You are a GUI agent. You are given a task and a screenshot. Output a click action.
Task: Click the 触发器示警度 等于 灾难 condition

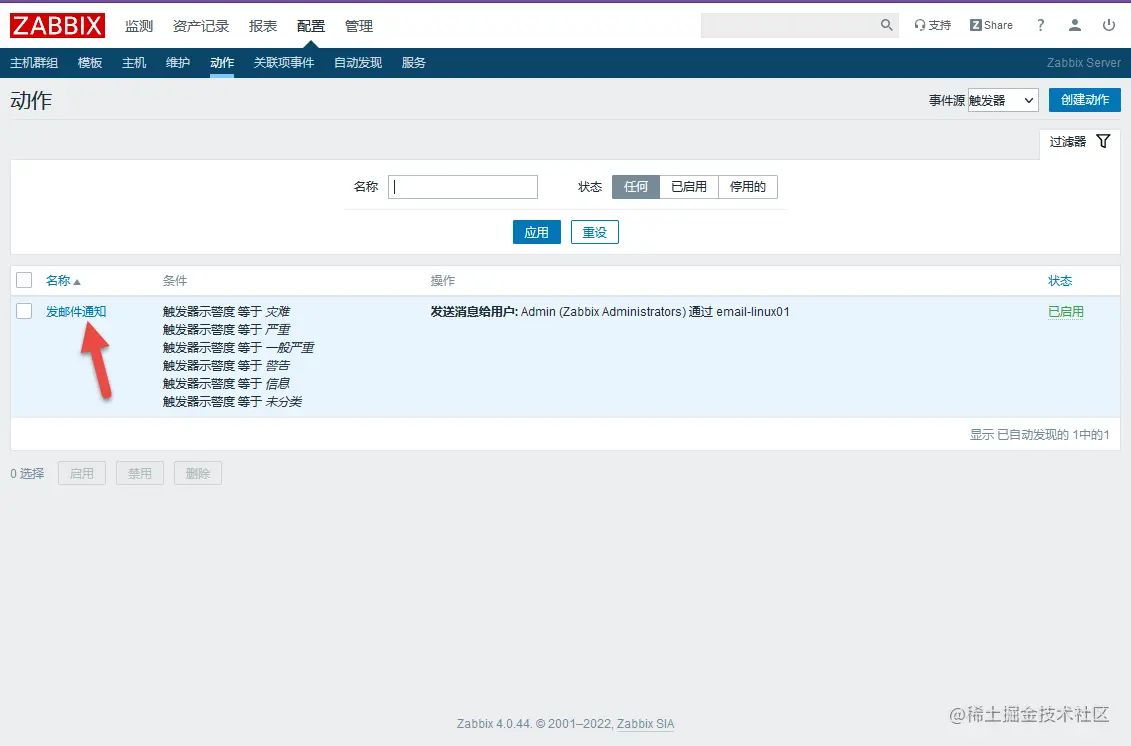pos(226,312)
